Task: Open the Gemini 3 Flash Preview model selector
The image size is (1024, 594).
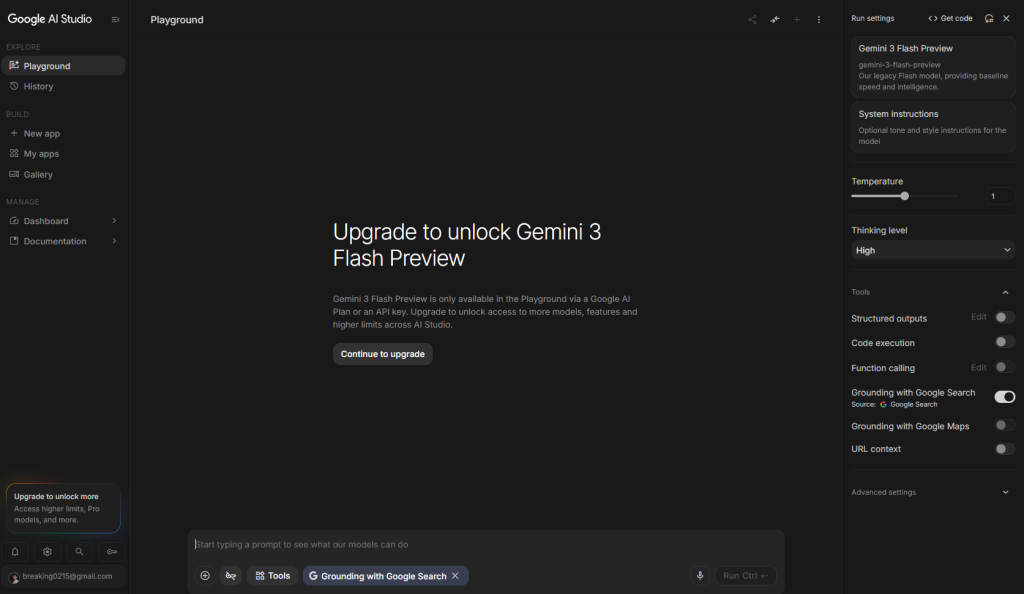Action: 933,67
